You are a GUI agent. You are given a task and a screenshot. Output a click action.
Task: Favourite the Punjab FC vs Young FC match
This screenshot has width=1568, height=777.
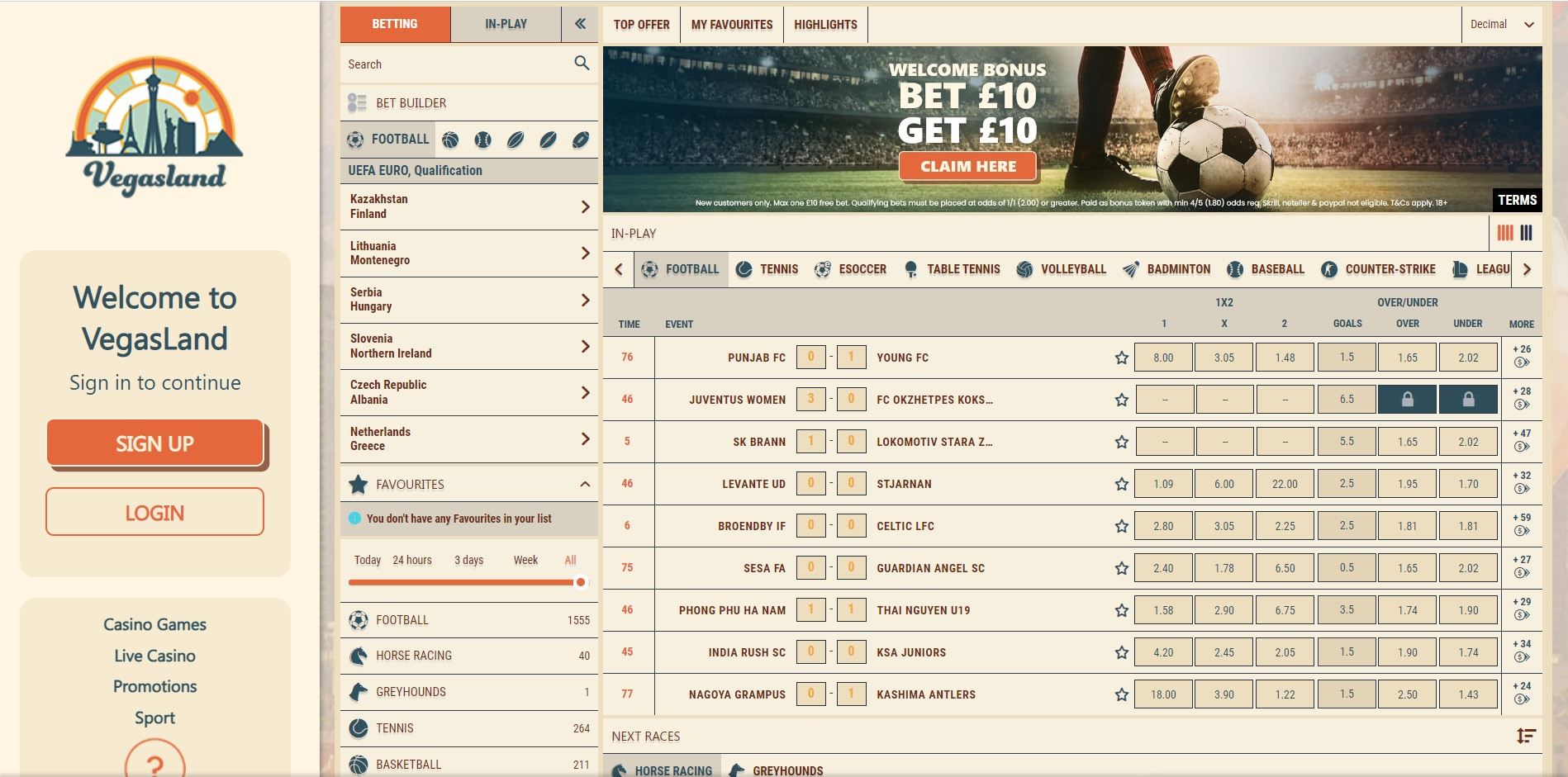[1121, 358]
